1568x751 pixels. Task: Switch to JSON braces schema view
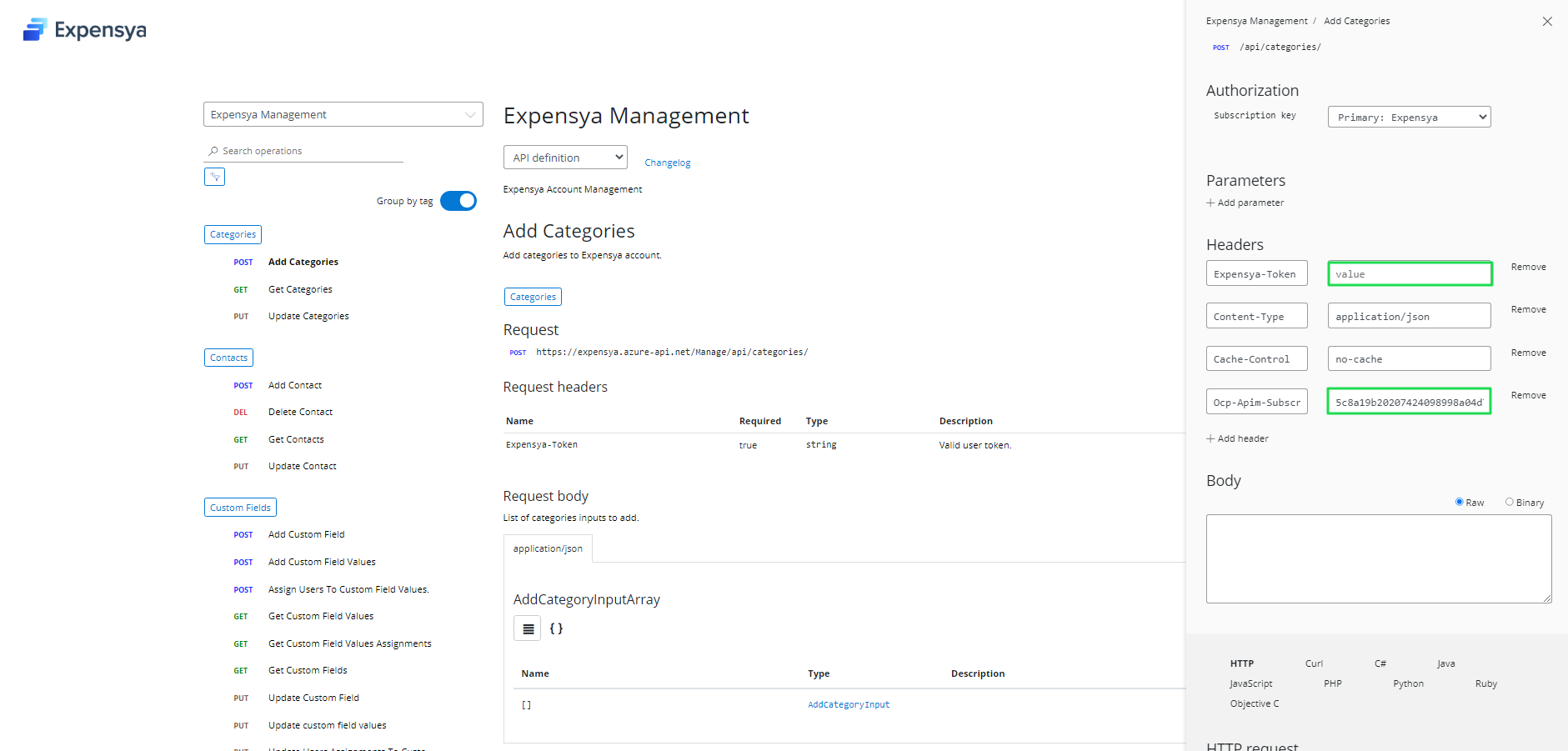tap(556, 628)
